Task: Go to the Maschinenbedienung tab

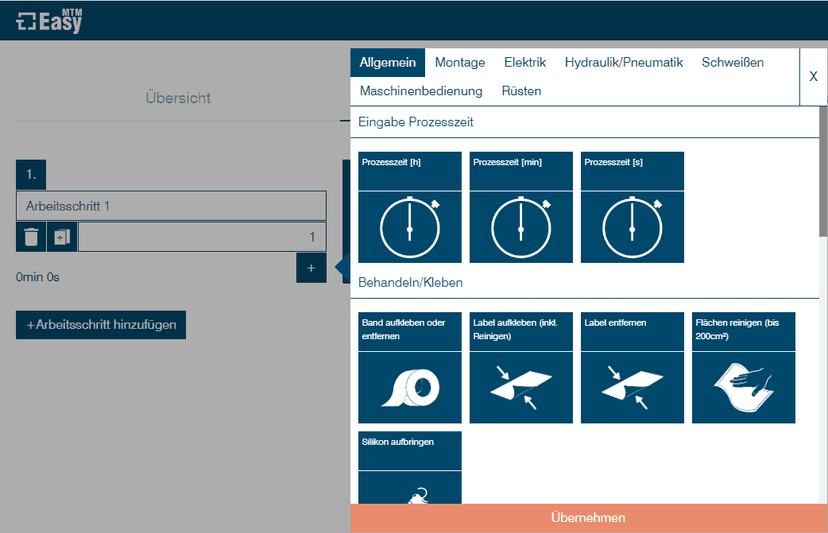Action: click(421, 91)
